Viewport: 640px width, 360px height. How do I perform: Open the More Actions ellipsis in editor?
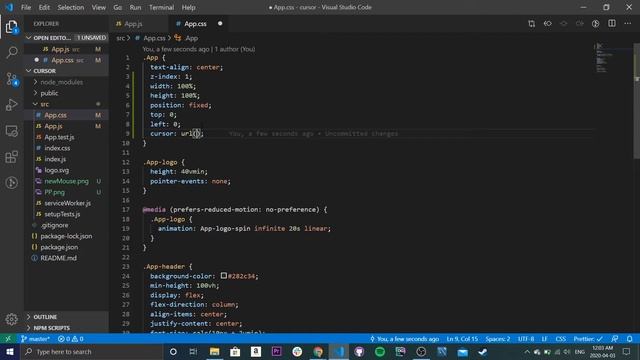point(628,24)
